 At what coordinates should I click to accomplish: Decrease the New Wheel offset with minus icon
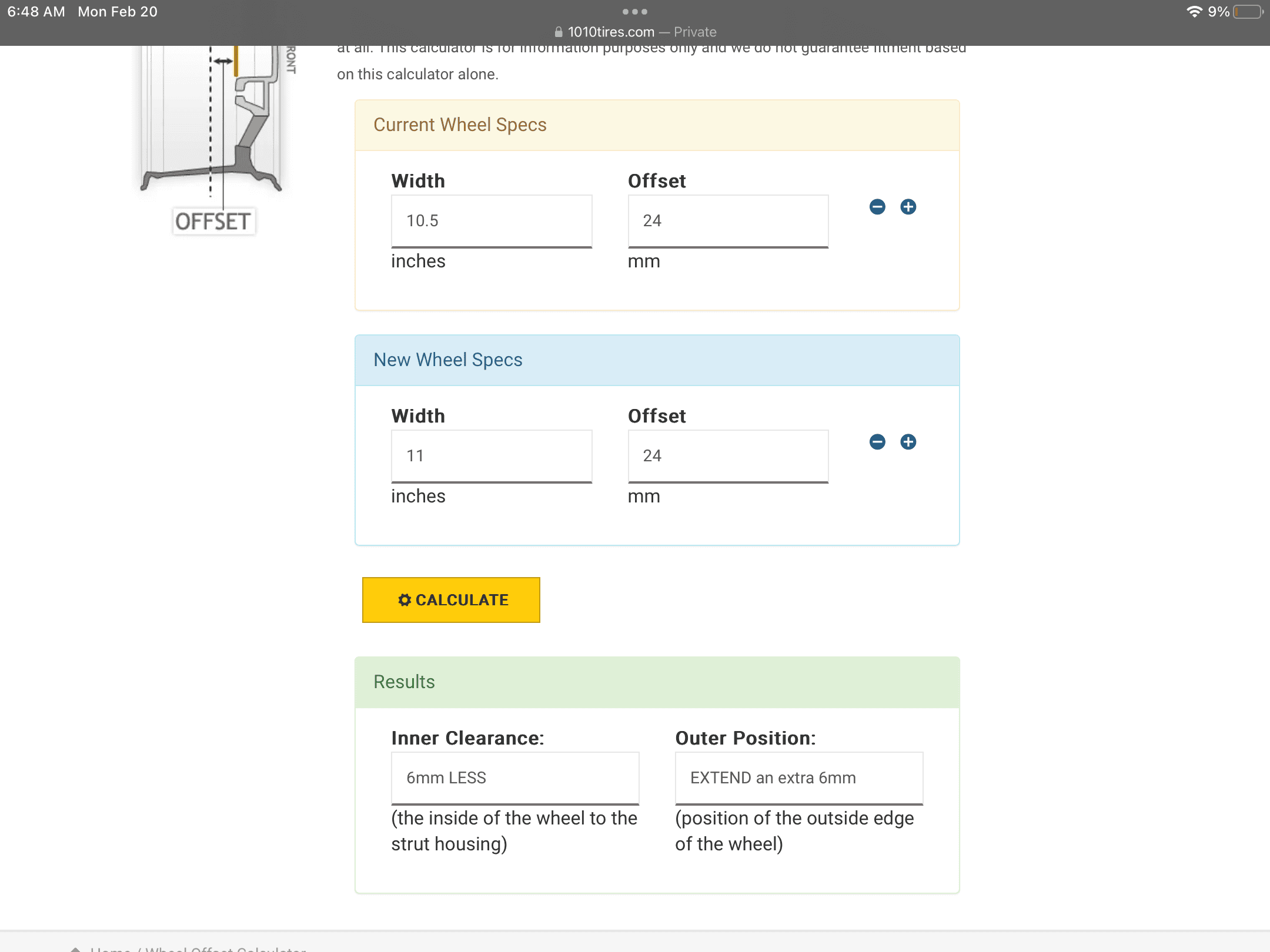point(877,442)
